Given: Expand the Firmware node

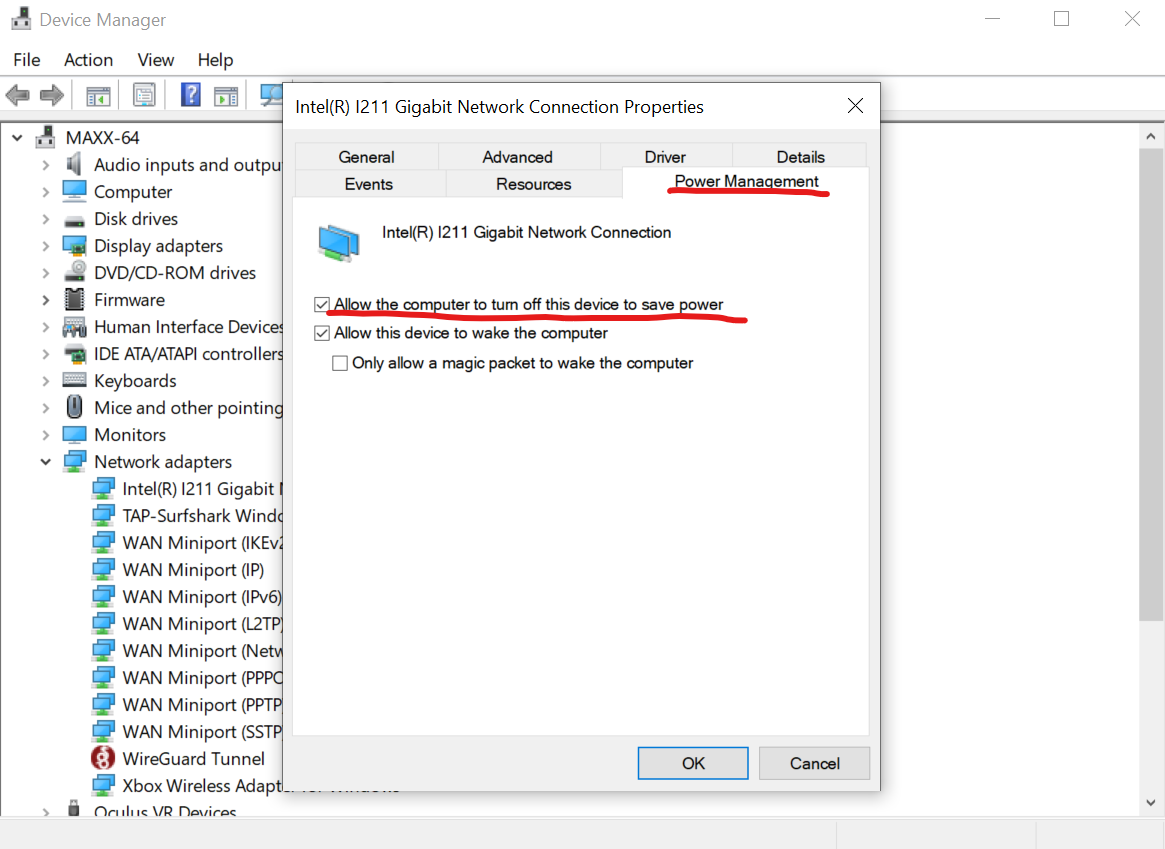Looking at the screenshot, I should point(45,300).
